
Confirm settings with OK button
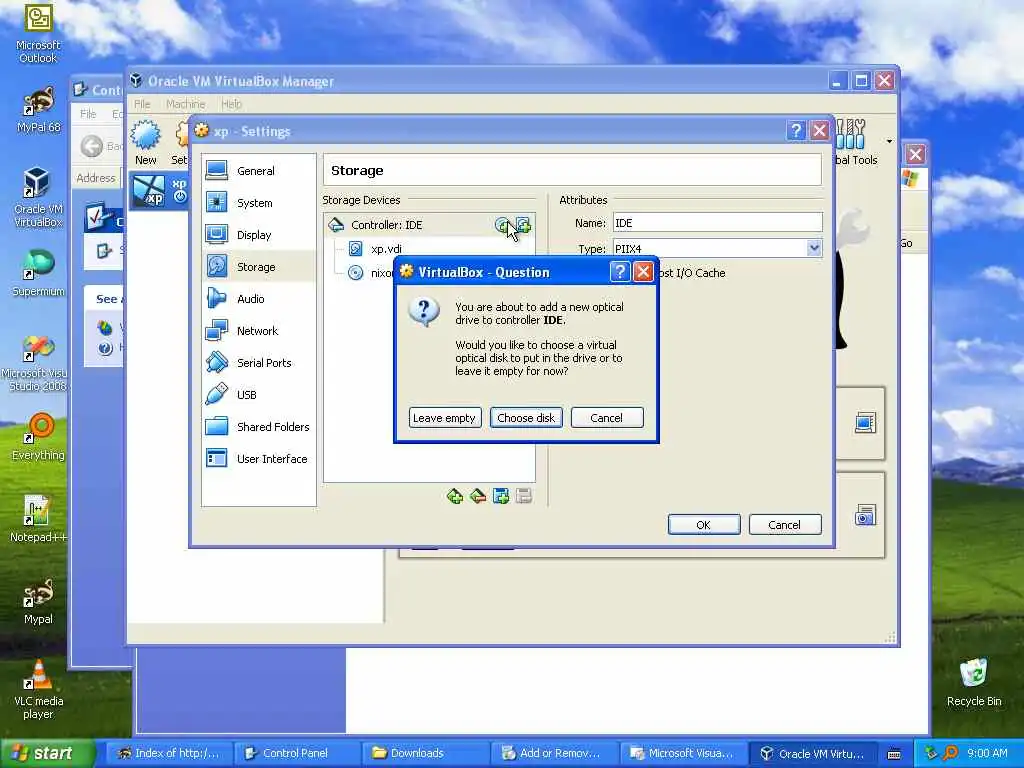click(x=704, y=525)
